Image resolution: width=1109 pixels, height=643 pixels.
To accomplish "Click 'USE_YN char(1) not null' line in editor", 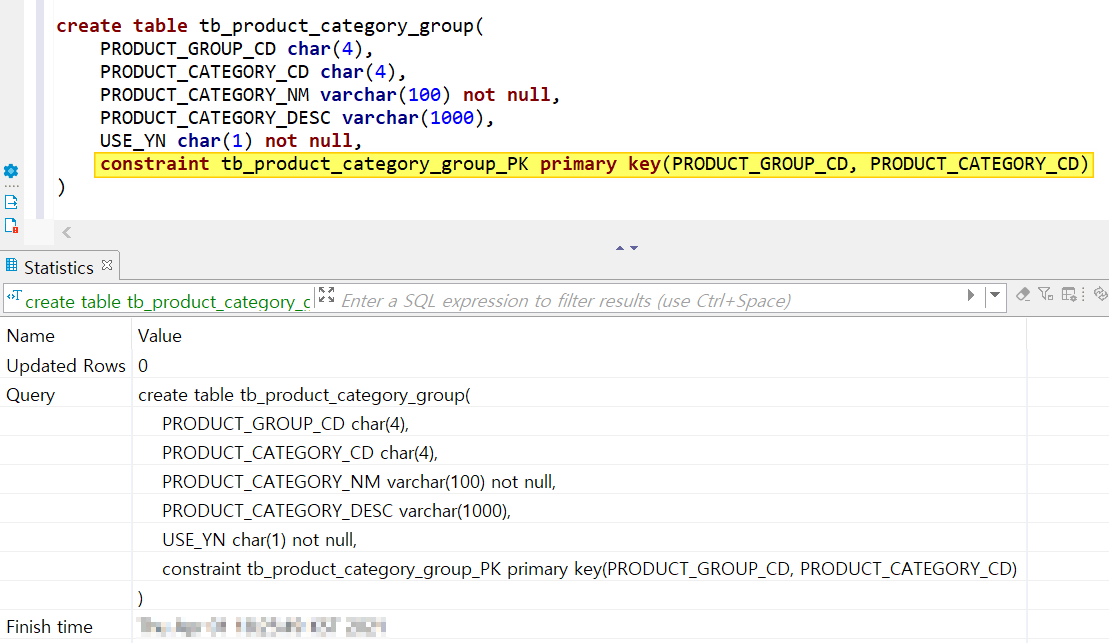I will 231,141.
